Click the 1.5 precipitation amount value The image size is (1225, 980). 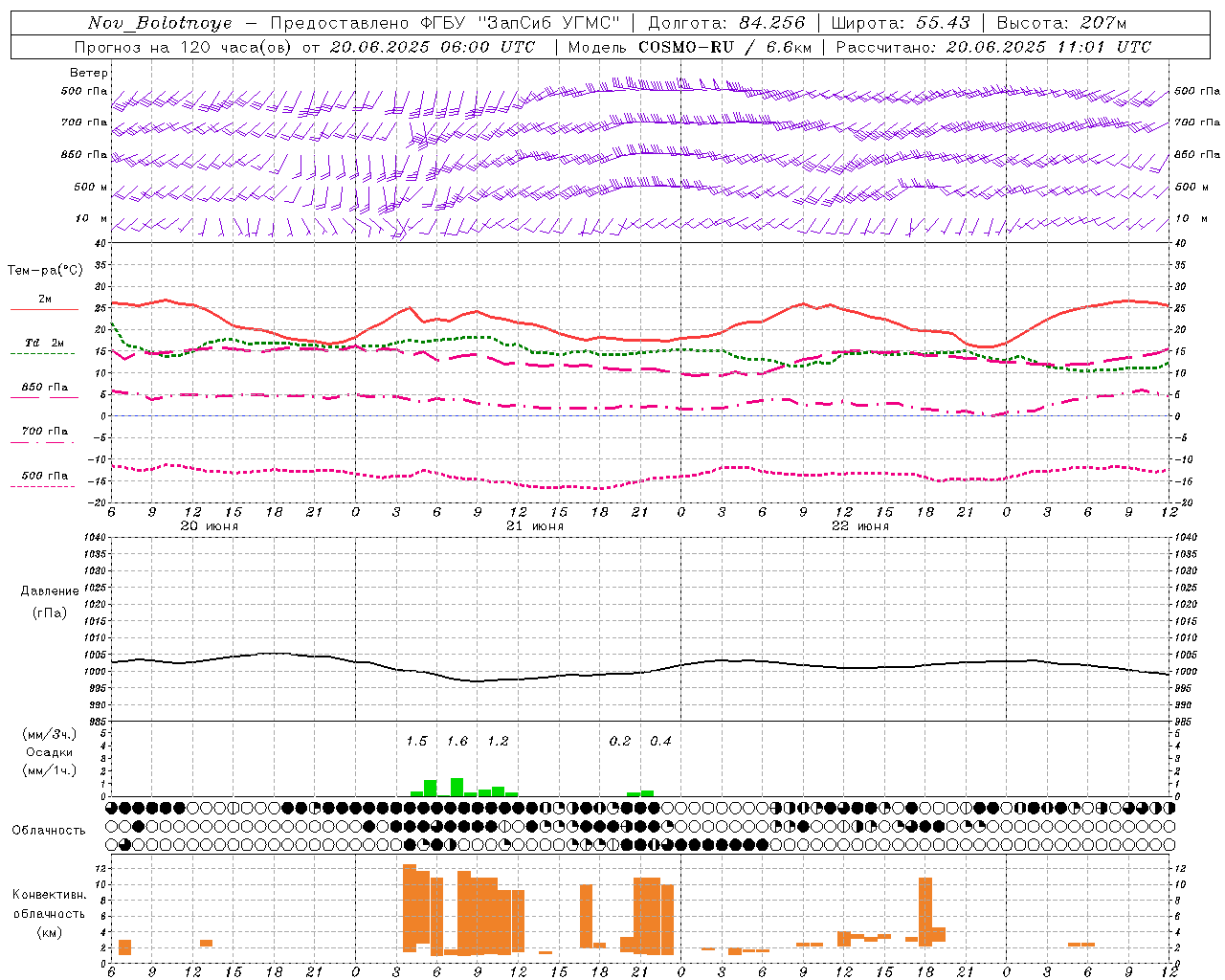pyautogui.click(x=416, y=742)
